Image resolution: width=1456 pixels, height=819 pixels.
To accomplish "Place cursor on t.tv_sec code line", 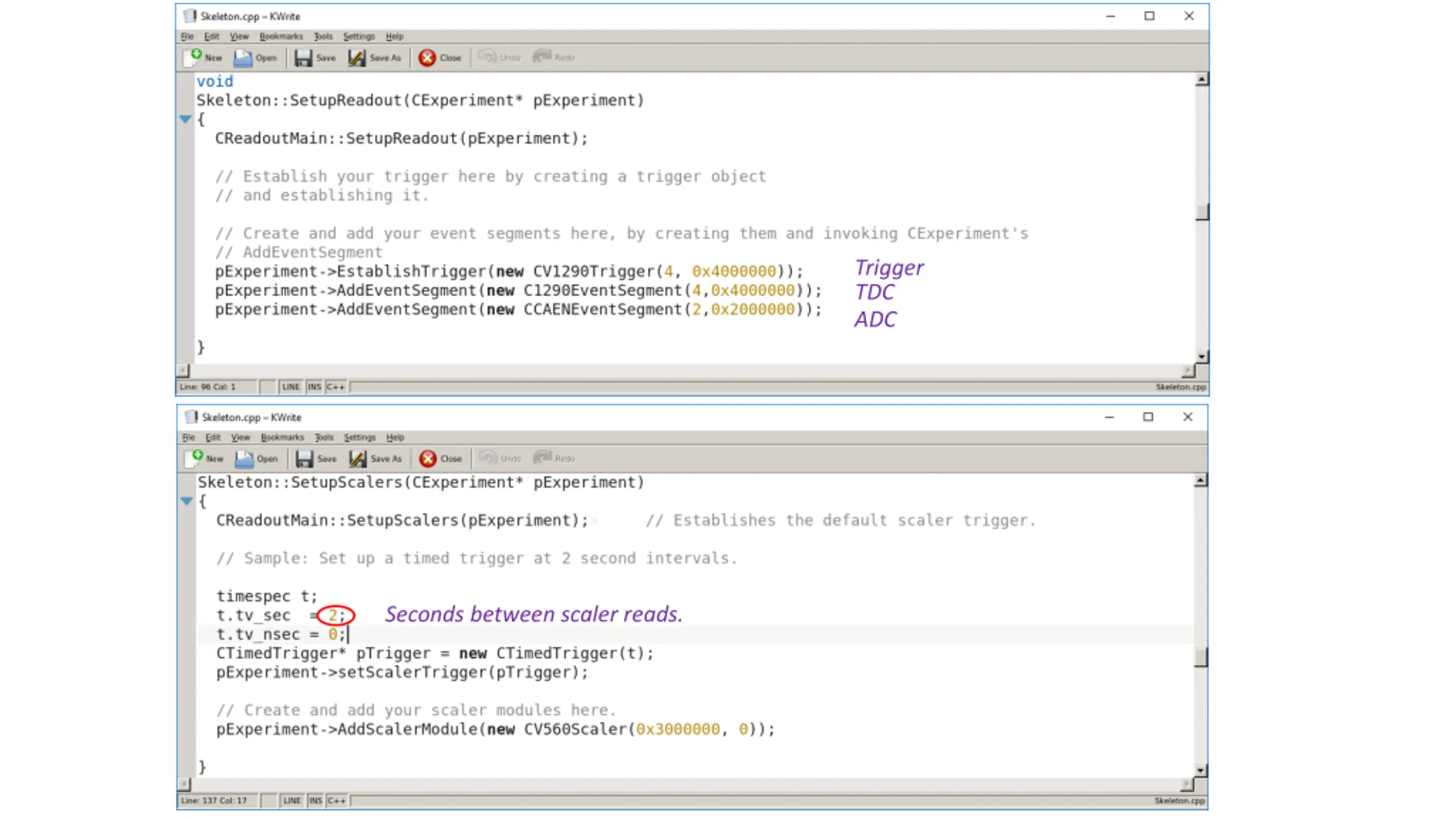I will (x=254, y=615).
